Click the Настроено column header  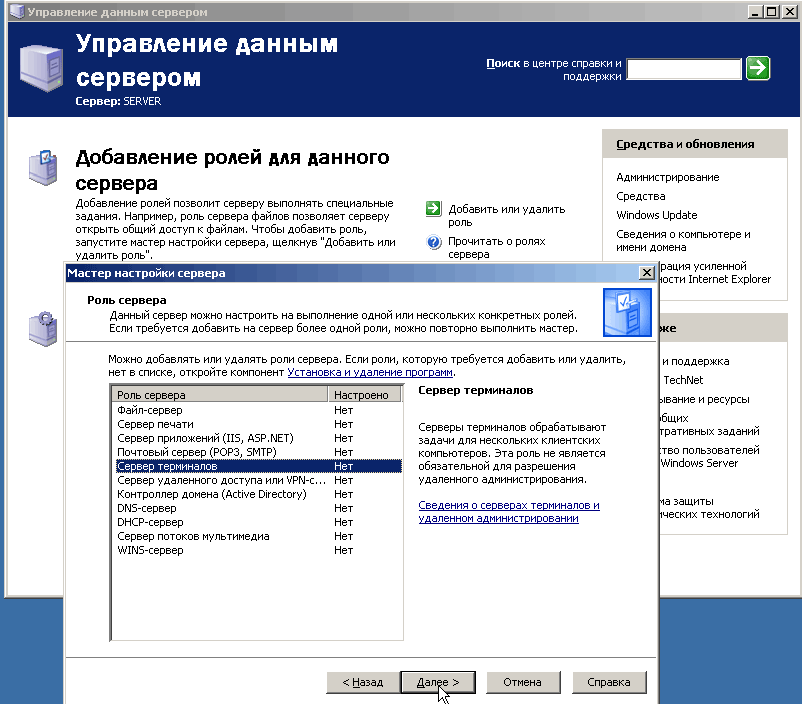coord(365,395)
